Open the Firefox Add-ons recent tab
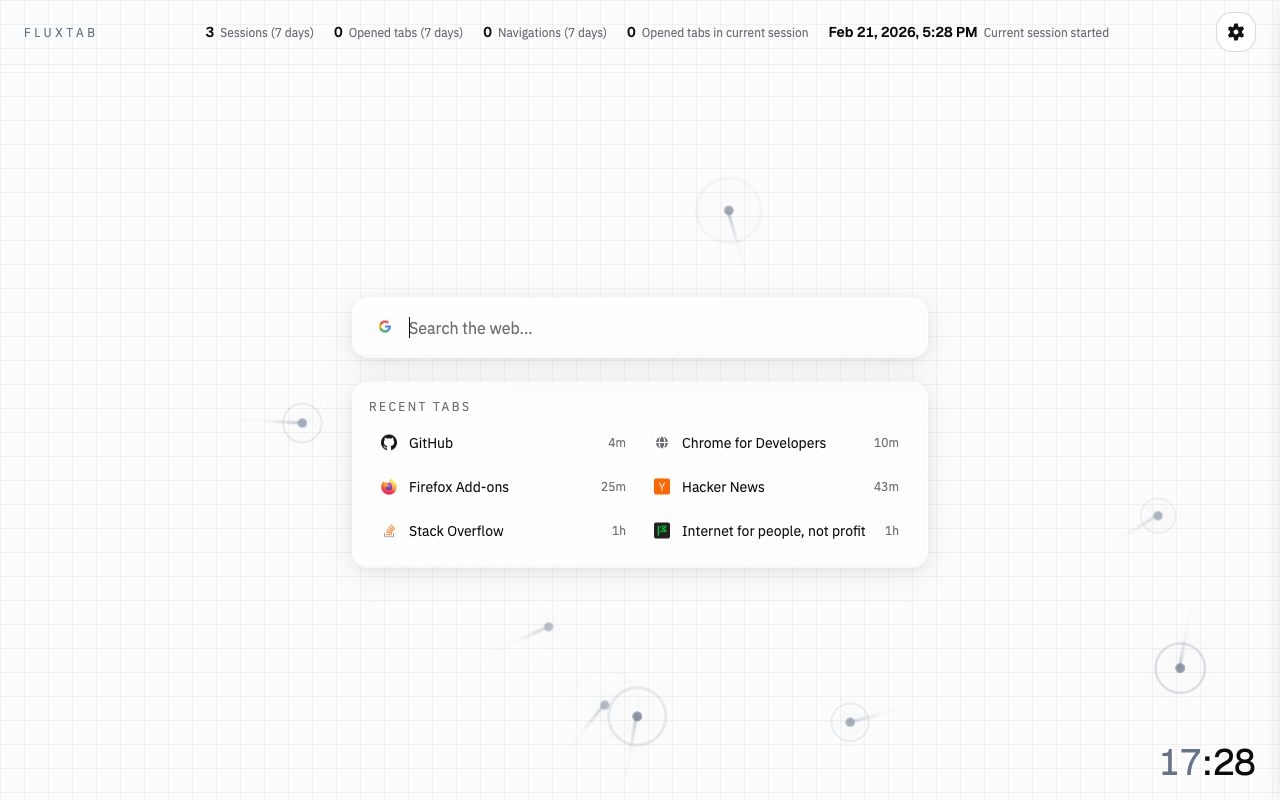The width and height of the screenshot is (1280, 800). (458, 487)
